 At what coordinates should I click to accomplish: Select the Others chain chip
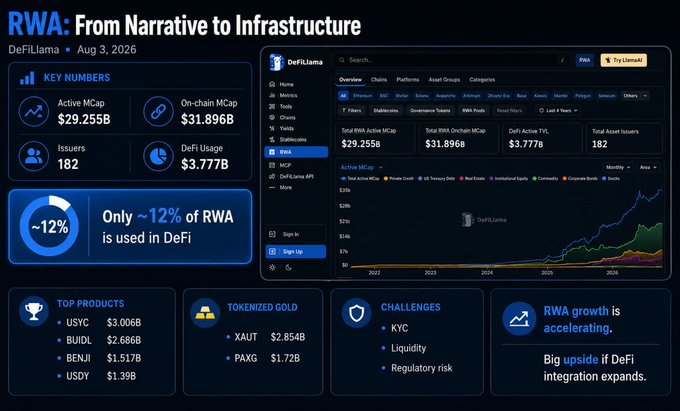[x=631, y=96]
